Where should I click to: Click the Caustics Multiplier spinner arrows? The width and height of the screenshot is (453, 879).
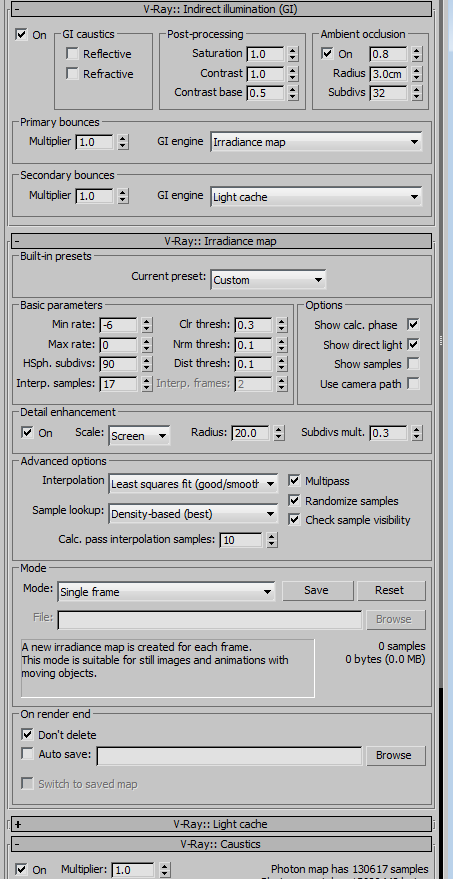[164, 870]
